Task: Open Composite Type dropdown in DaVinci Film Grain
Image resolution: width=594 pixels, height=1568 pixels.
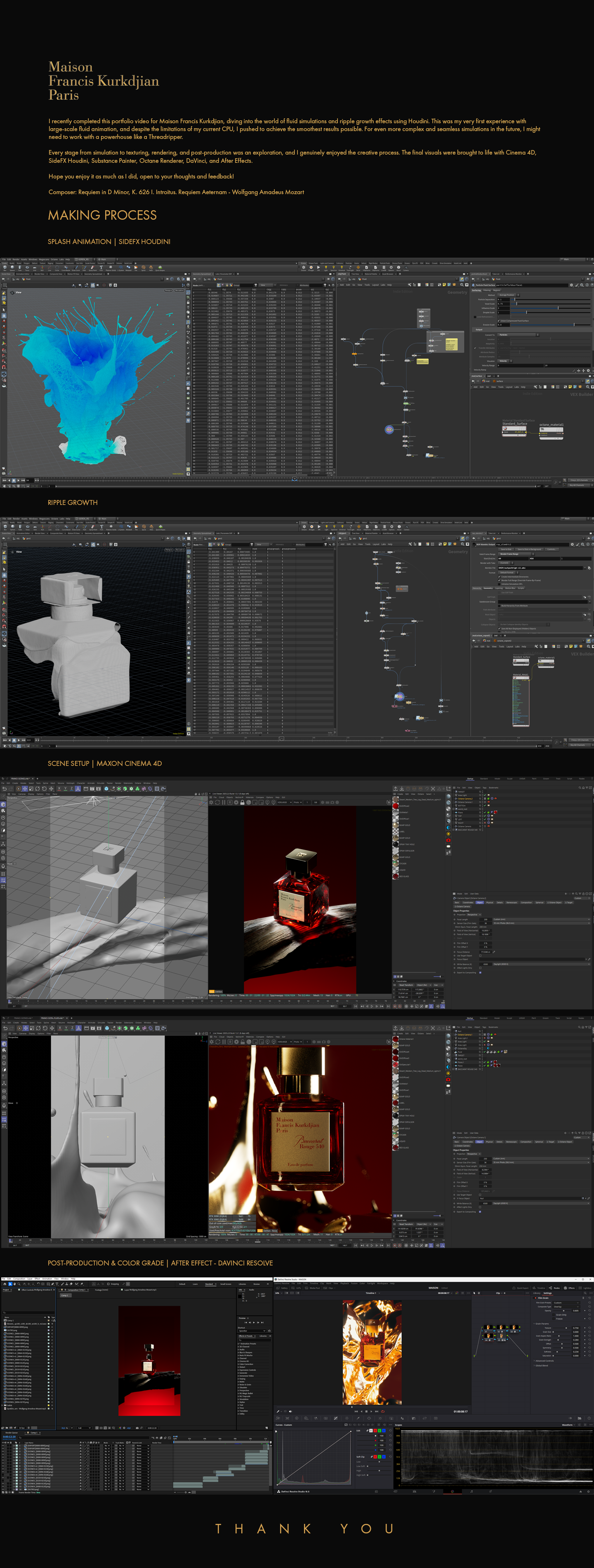Action: 566,1307
